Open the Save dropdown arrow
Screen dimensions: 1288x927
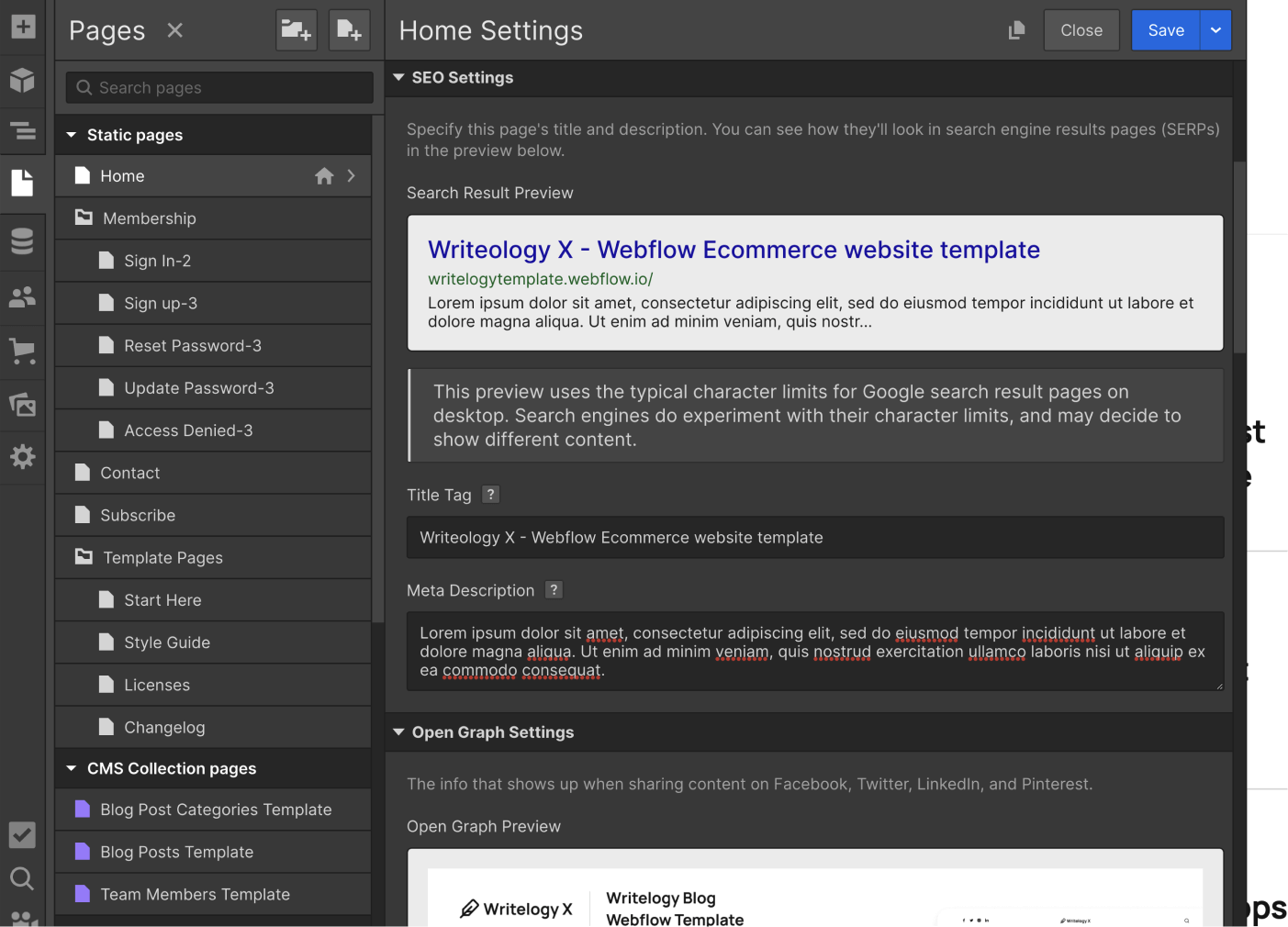point(1215,30)
